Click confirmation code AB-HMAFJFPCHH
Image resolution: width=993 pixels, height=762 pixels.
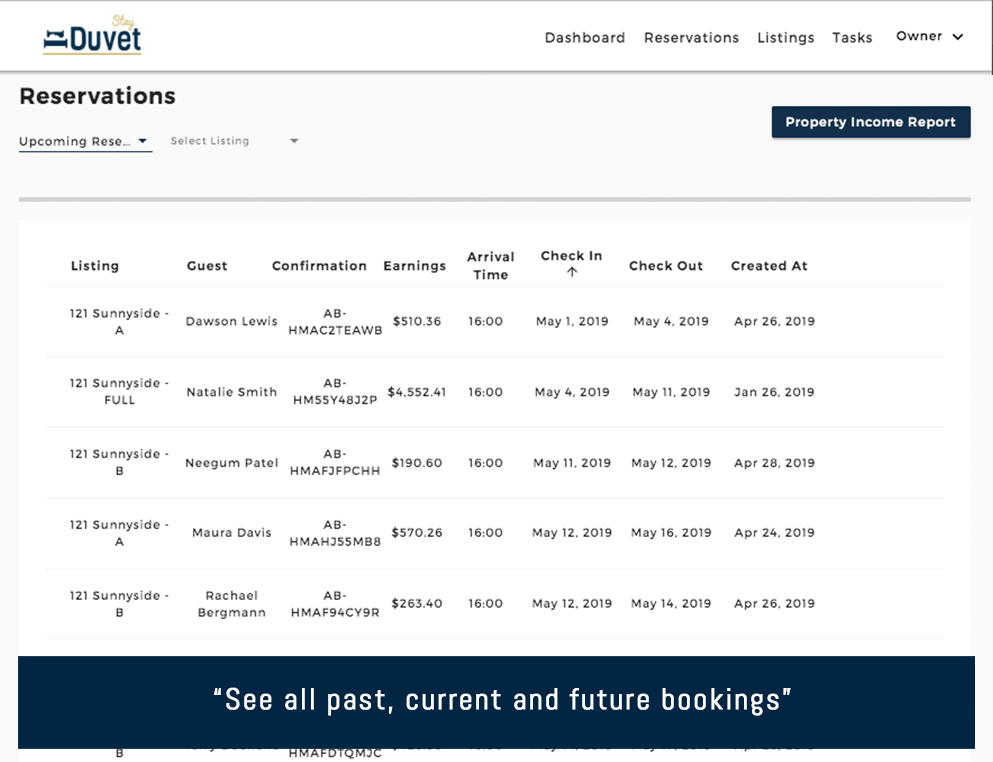tap(334, 463)
